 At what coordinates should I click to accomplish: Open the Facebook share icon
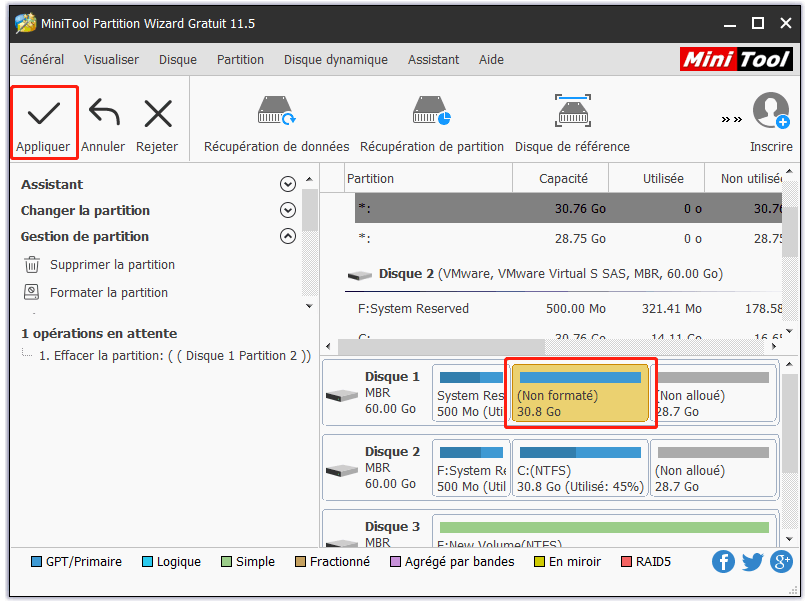click(x=723, y=562)
